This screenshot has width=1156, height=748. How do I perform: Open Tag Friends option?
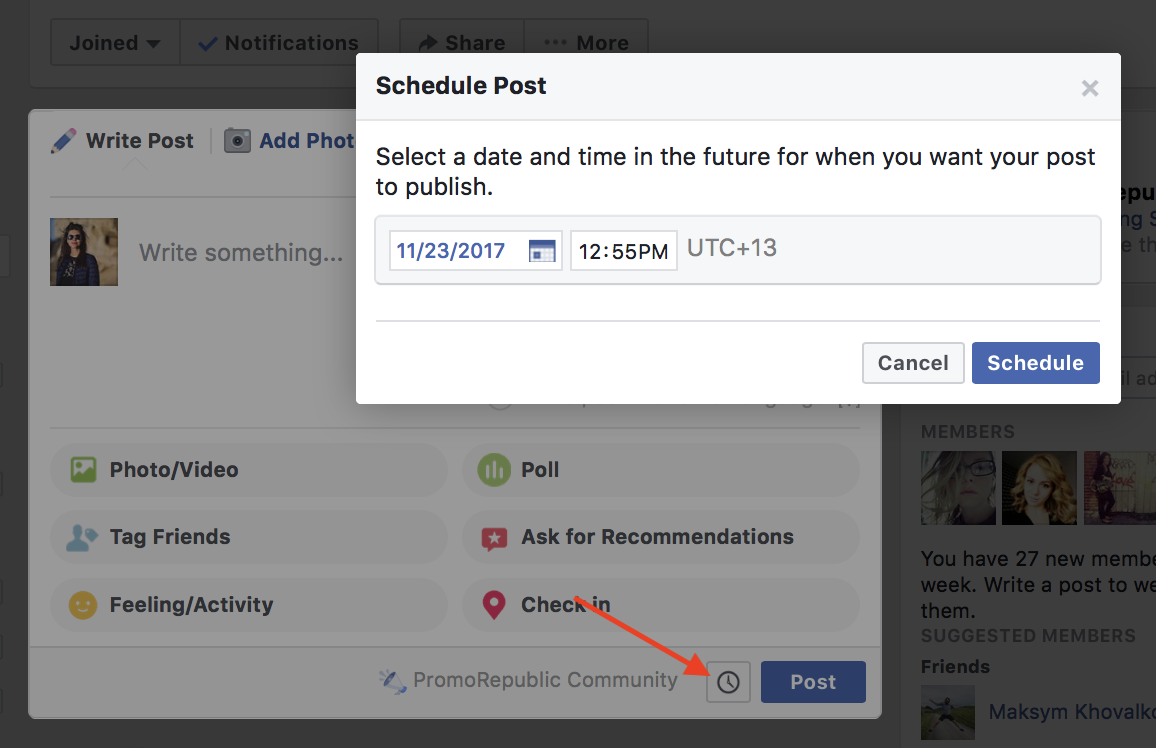tap(248, 537)
